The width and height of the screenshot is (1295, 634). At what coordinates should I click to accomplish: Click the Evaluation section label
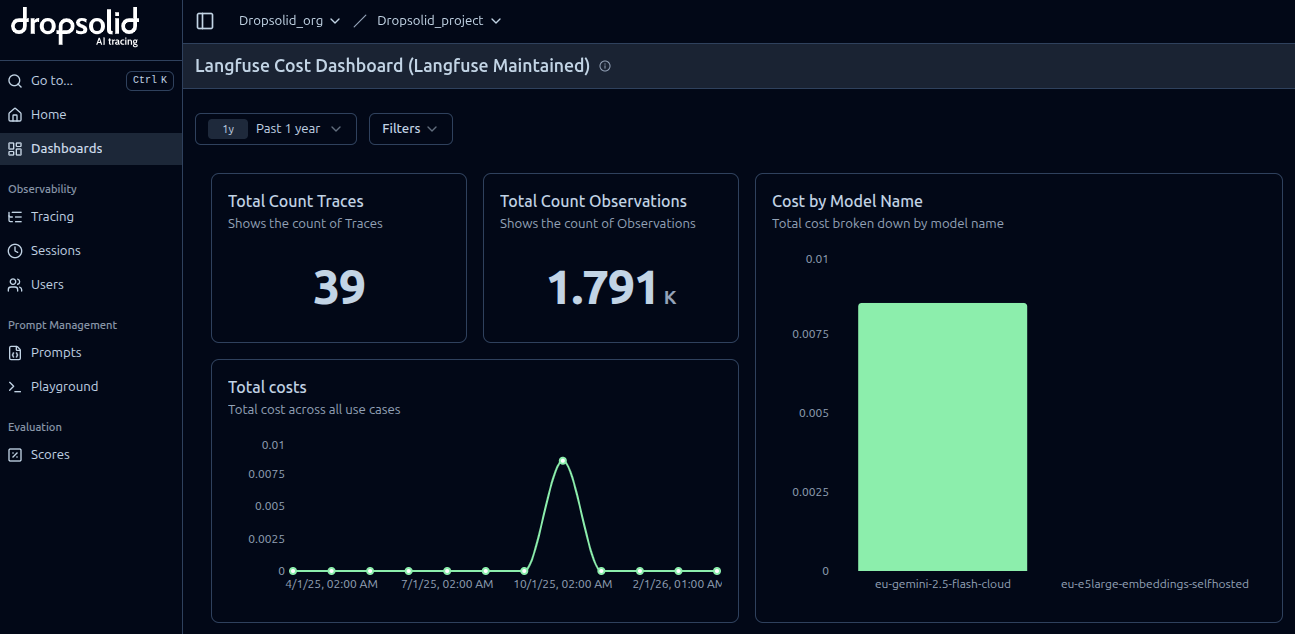(x=35, y=427)
